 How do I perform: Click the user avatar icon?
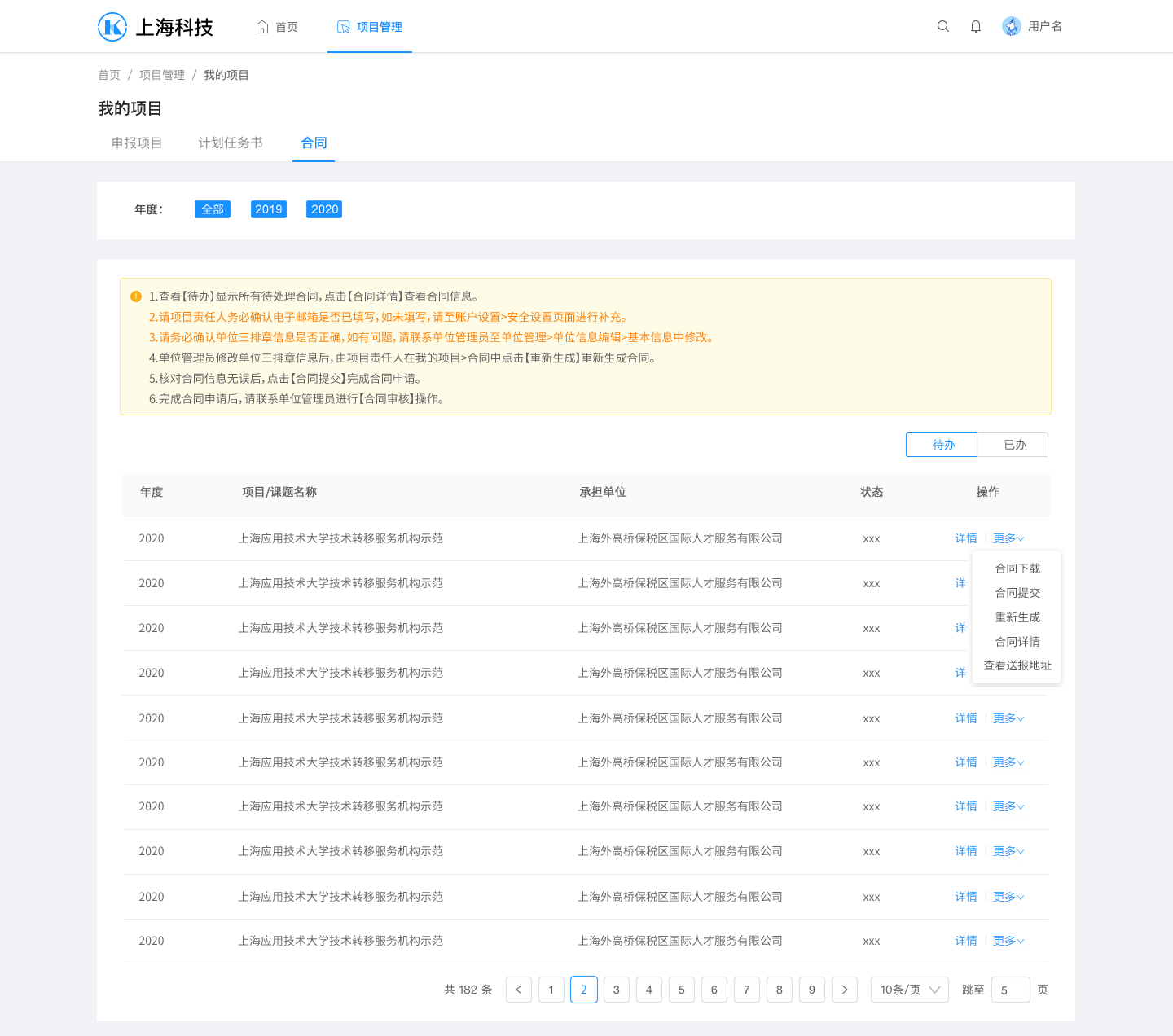1012,26
